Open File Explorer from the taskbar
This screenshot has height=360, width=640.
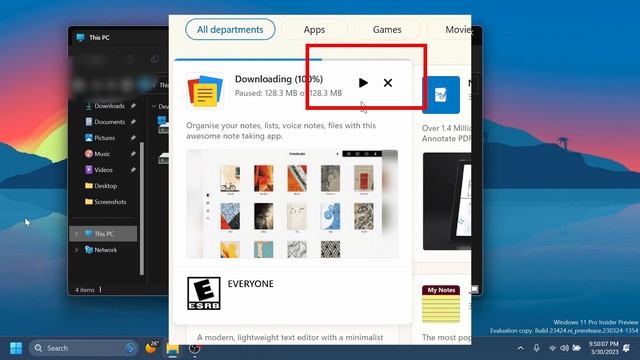pyautogui.click(x=173, y=349)
